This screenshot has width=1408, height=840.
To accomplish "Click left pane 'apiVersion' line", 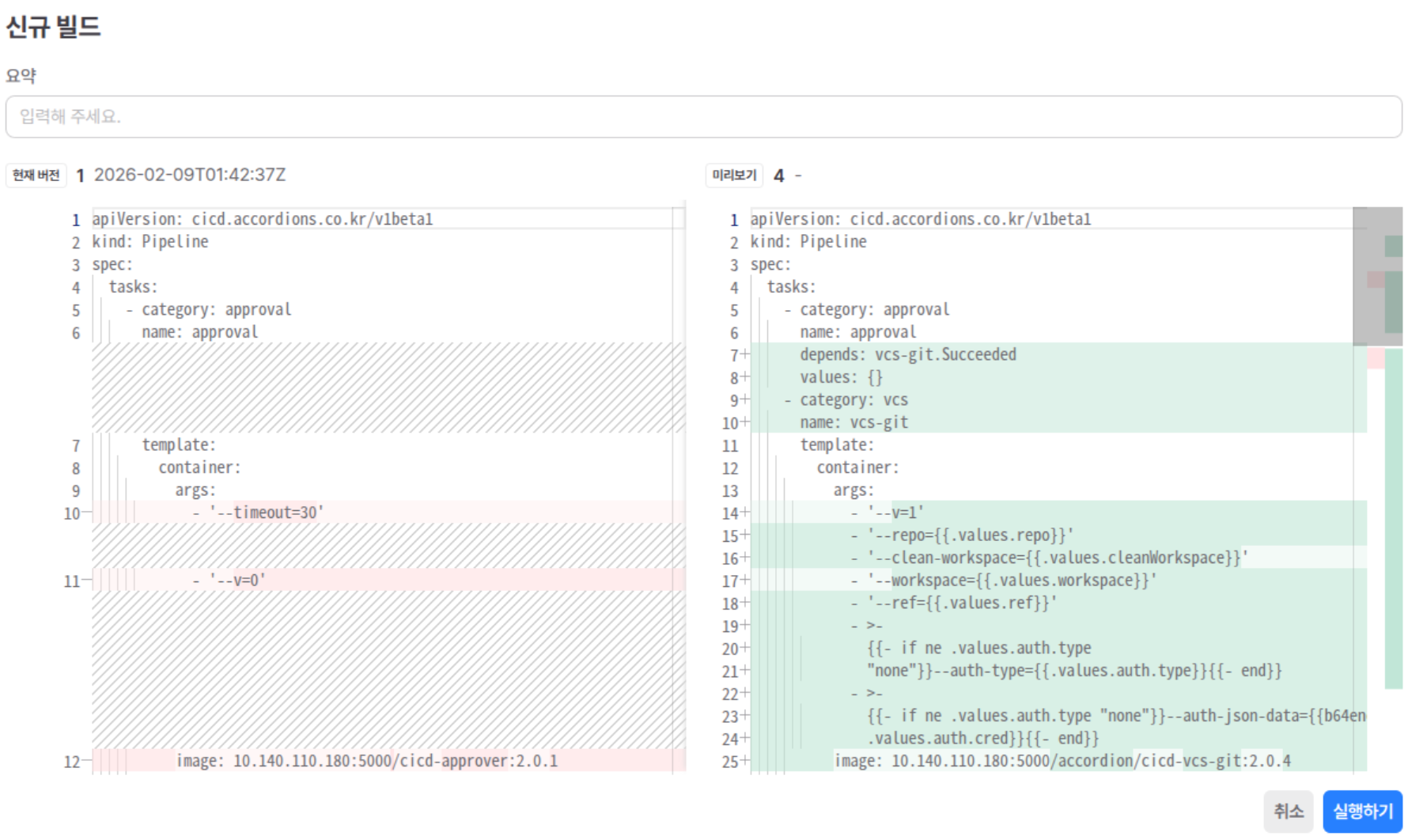I will point(263,219).
